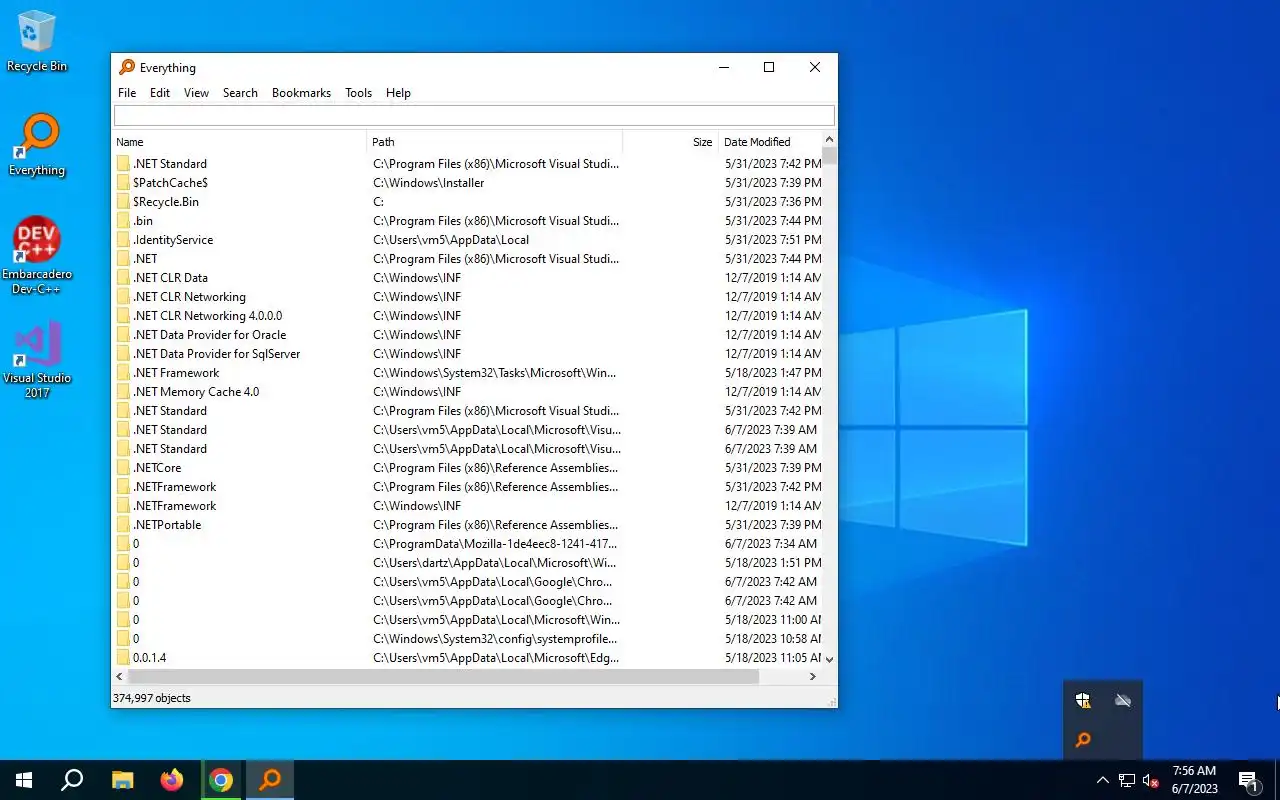Show calendar via taskbar clock

tap(1195, 780)
